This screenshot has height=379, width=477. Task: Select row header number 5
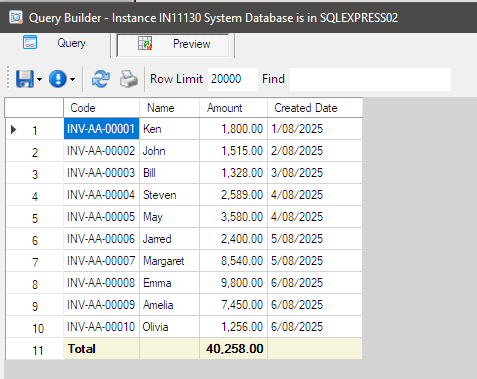click(34, 217)
